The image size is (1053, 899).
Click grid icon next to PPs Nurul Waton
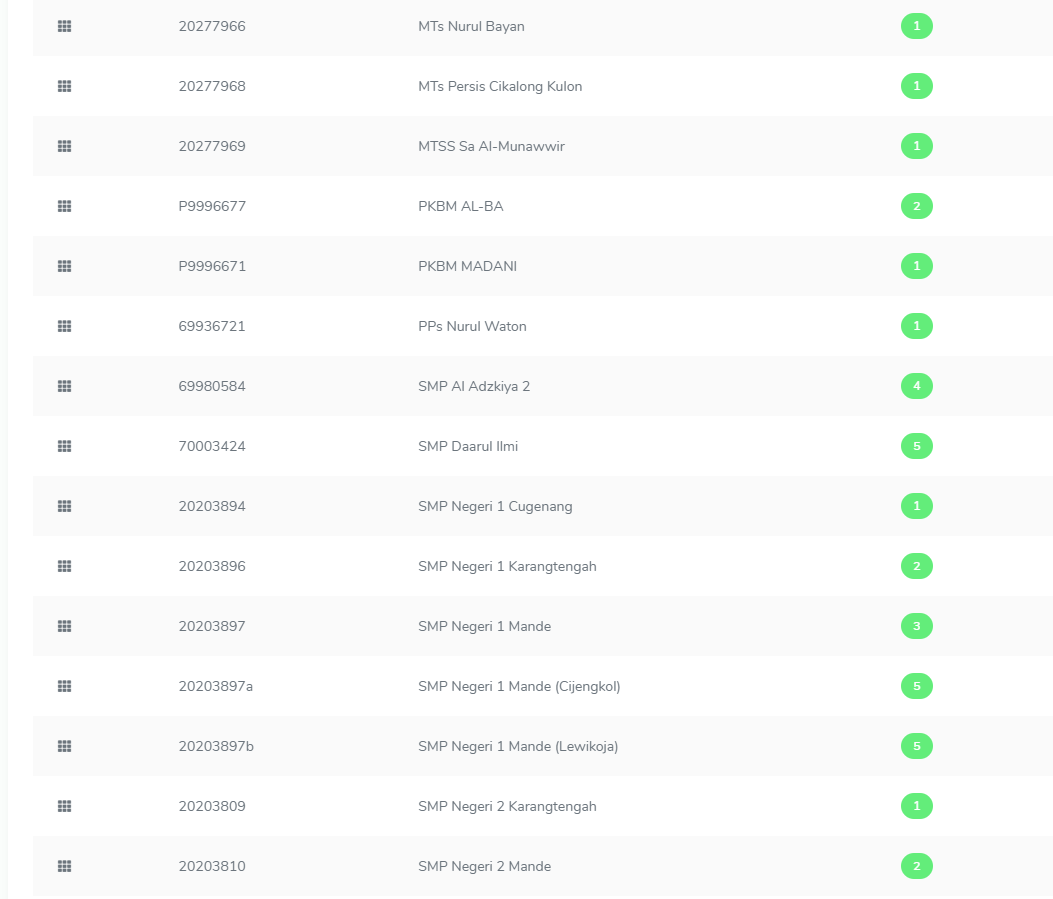[x=64, y=327]
